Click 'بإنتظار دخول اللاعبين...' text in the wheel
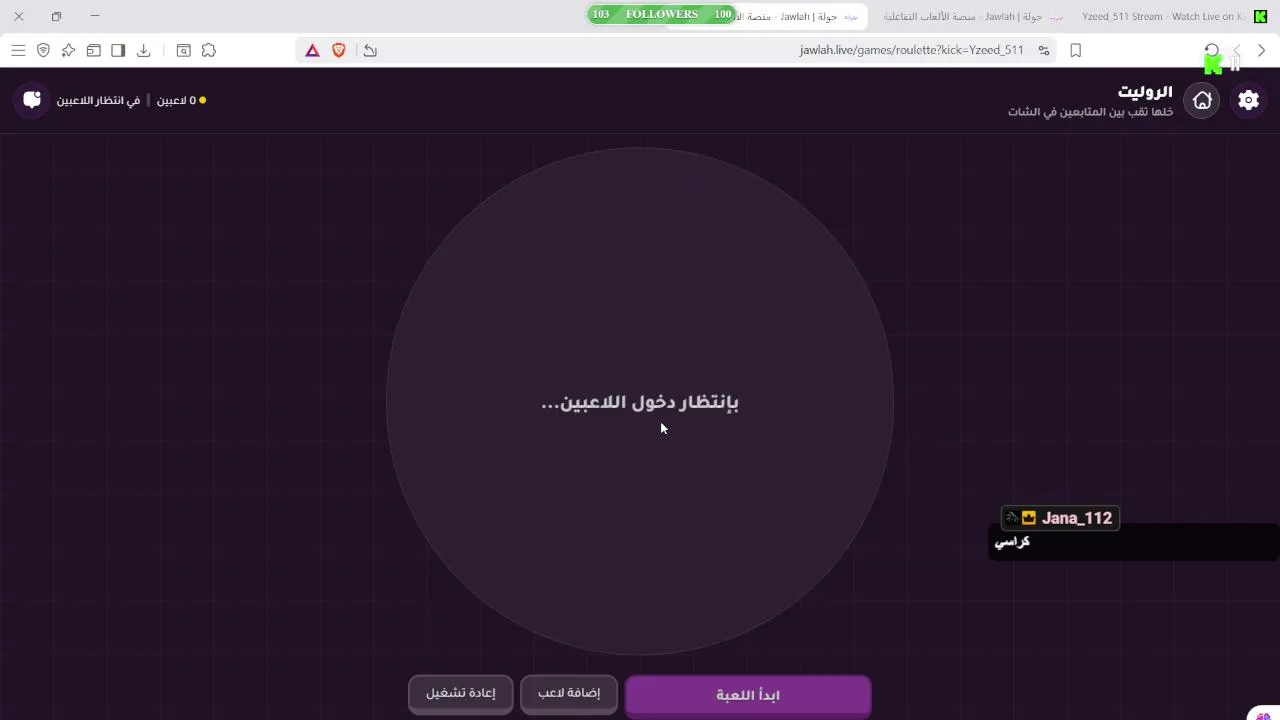The height and width of the screenshot is (720, 1280). click(x=640, y=402)
